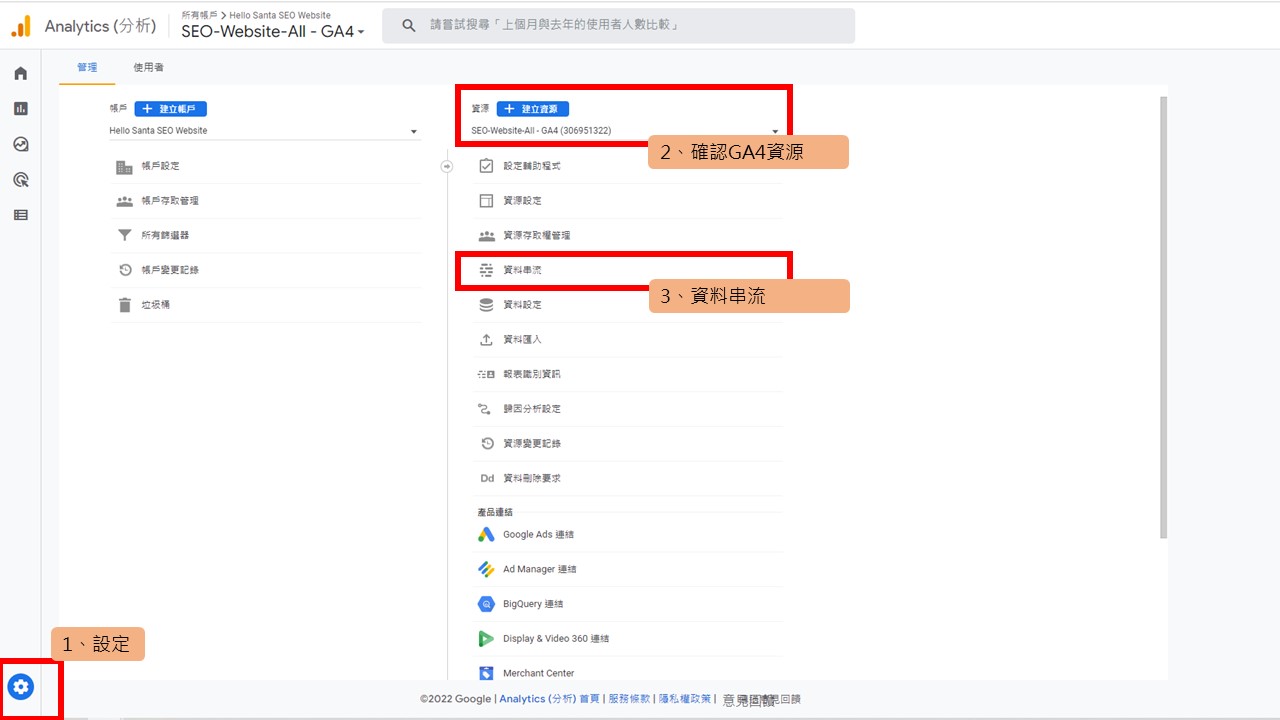This screenshot has width=1280, height=720.
Task: Click the Google Analytics logo
Action: tap(21, 26)
